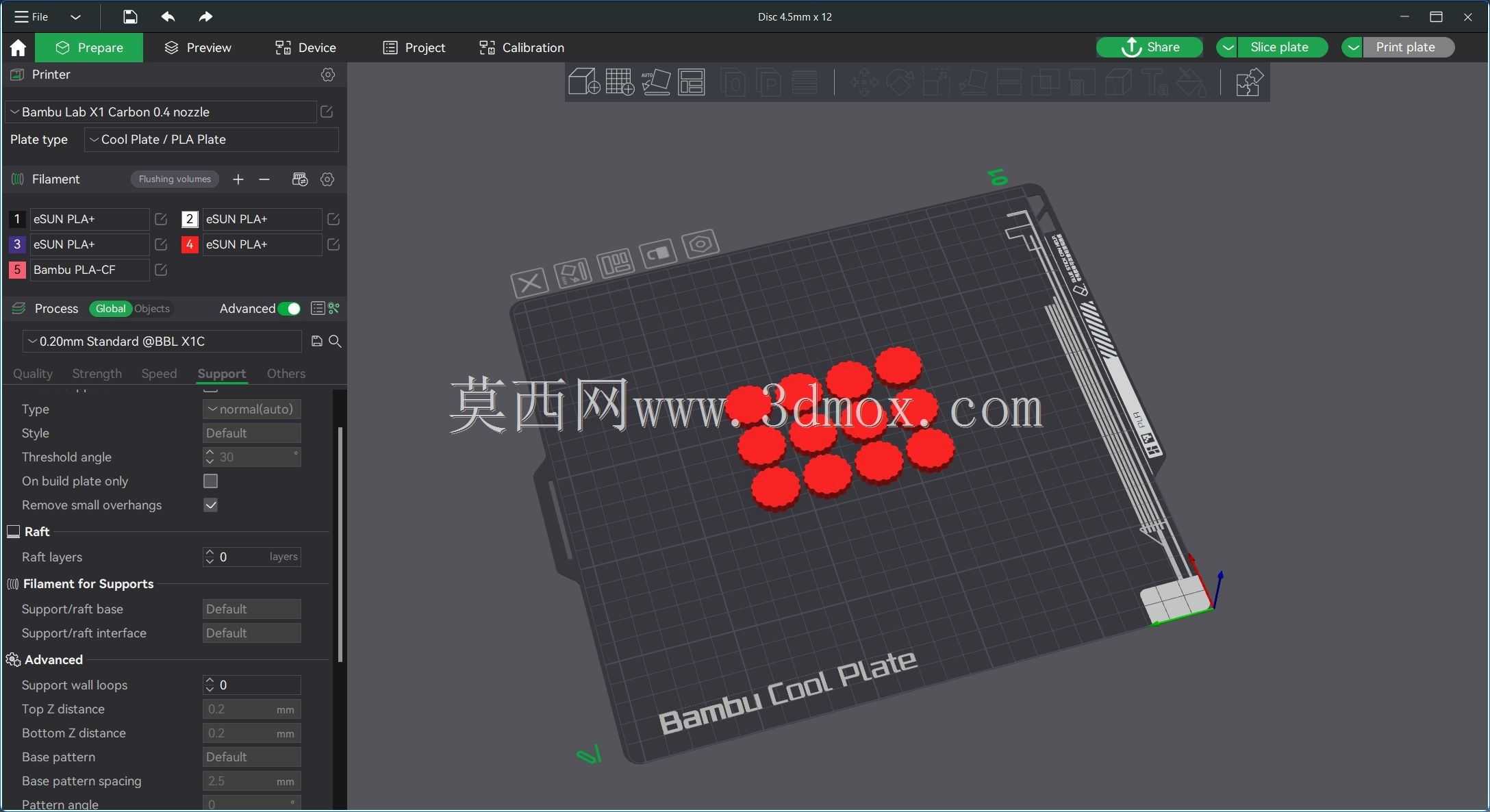Expand the File menu arrow
This screenshot has height=812, width=1490.
pos(75,16)
